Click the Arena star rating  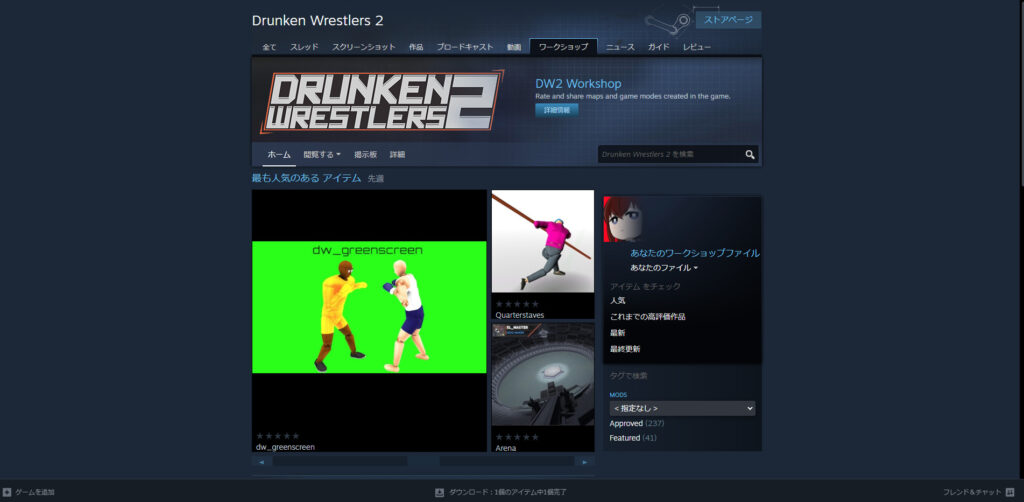(x=517, y=437)
